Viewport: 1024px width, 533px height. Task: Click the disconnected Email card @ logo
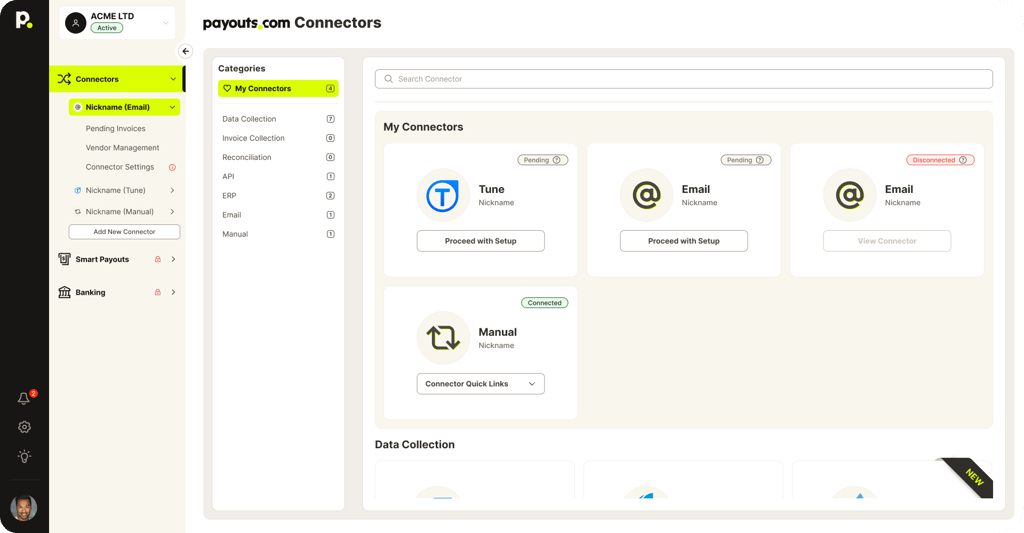tap(850, 195)
